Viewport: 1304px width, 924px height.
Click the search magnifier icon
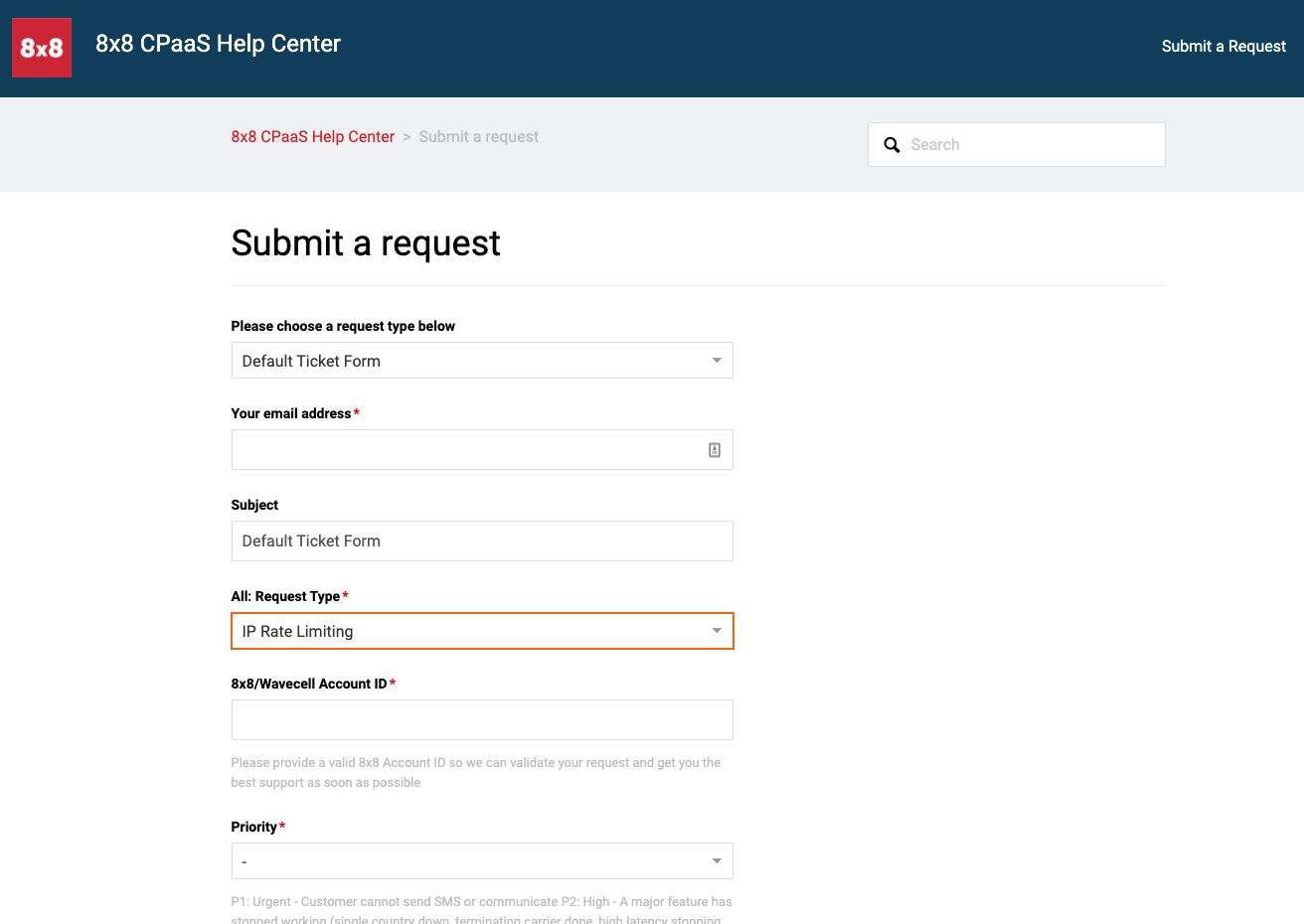(892, 145)
